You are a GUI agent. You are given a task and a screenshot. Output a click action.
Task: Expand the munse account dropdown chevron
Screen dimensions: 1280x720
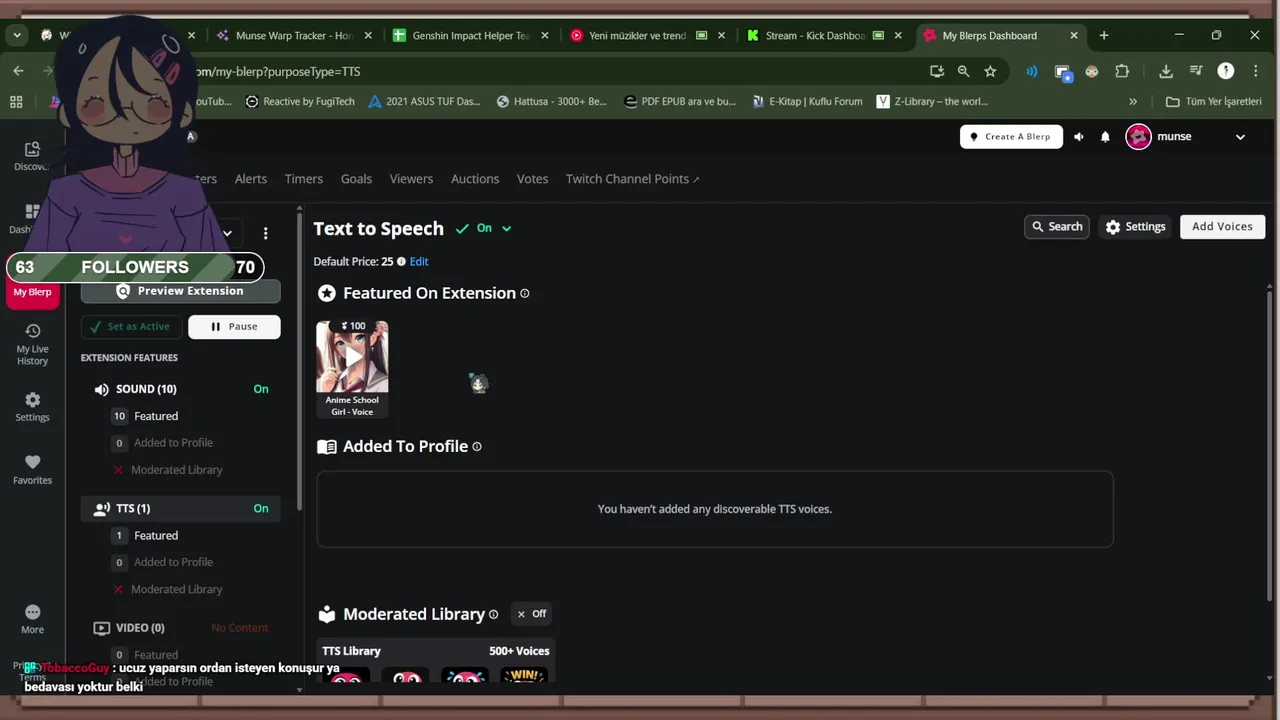1240,137
